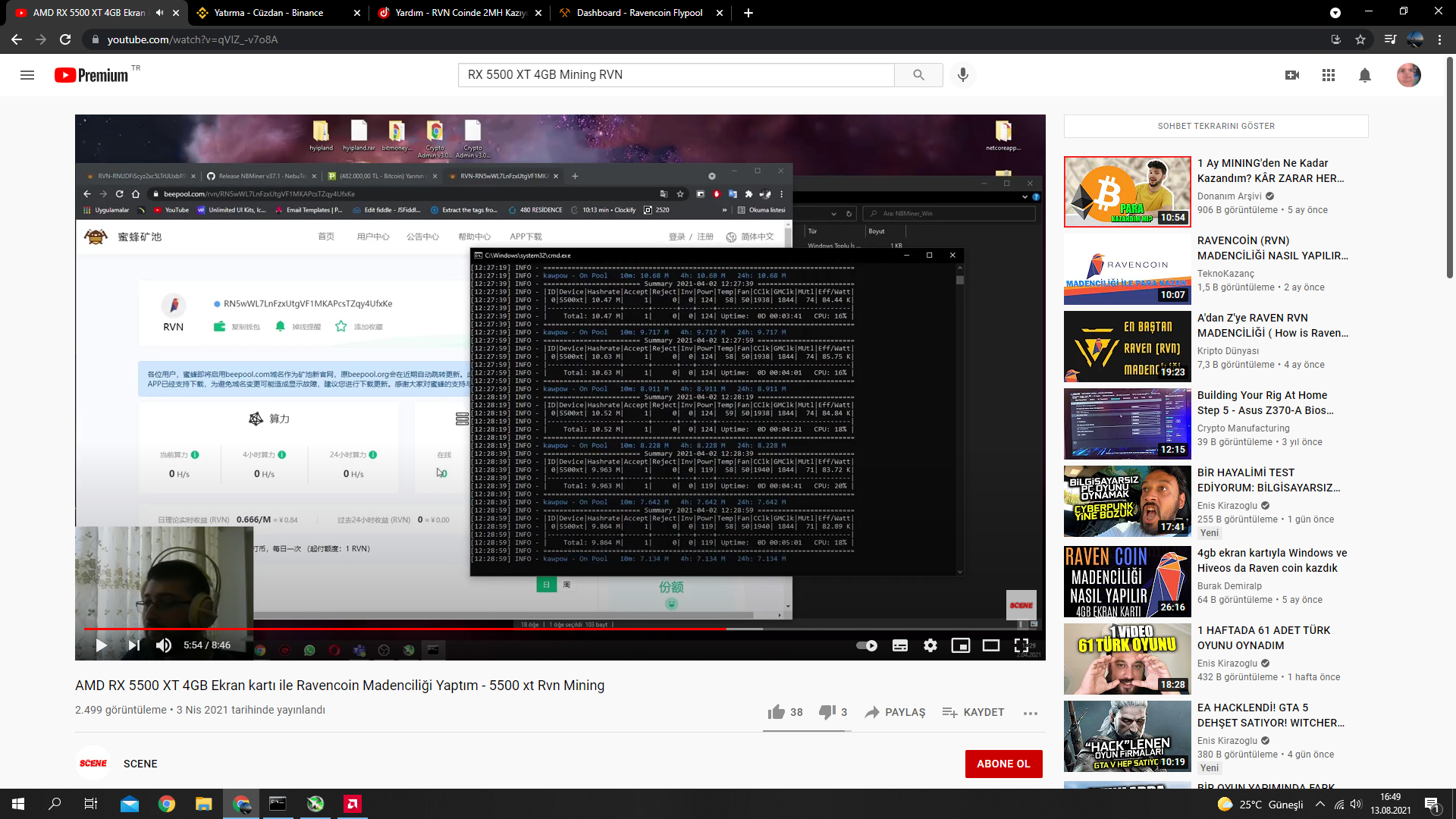Open the weather widget 25°C Güneşli
Image resolution: width=1456 pixels, height=819 pixels.
tap(1260, 804)
